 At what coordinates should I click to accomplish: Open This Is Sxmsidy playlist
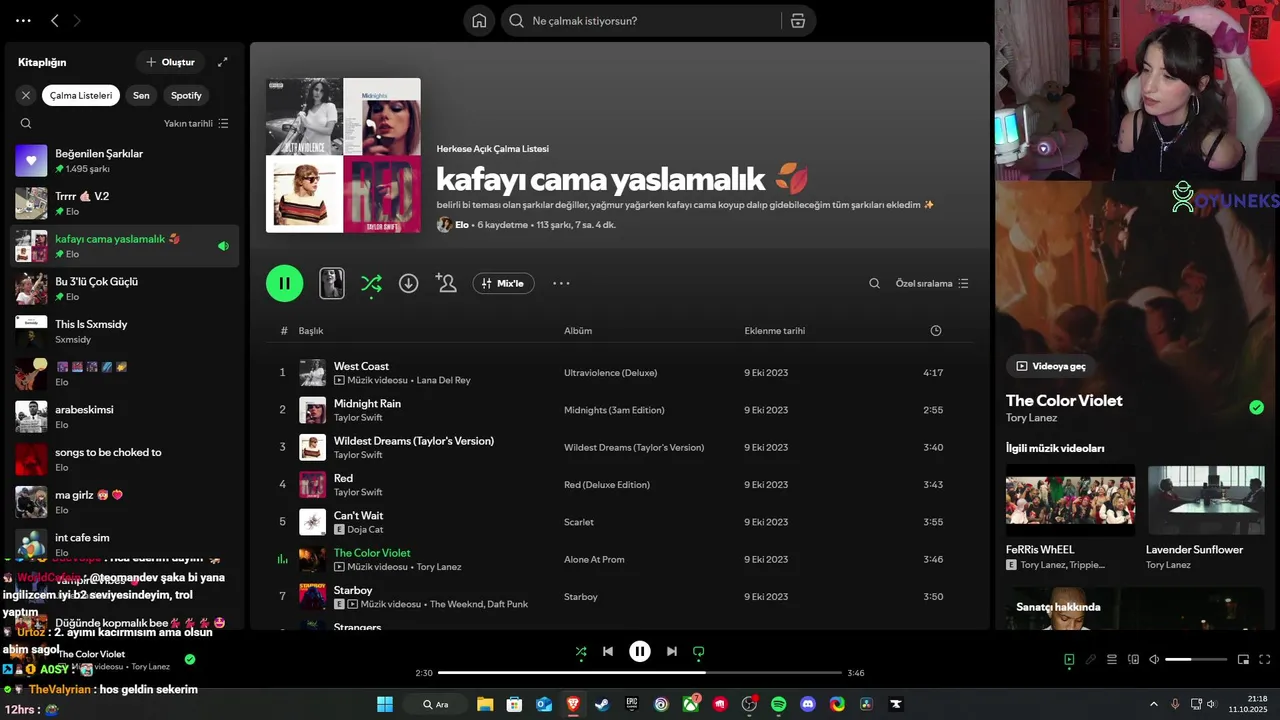(x=125, y=331)
